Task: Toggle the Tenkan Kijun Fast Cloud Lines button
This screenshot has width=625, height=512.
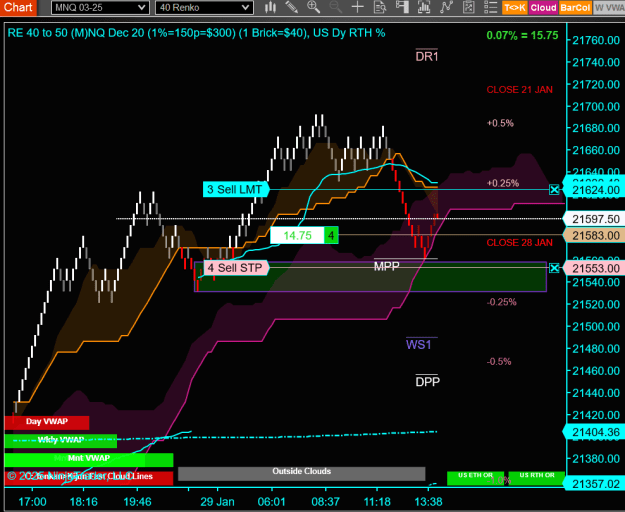Action: 88,477
